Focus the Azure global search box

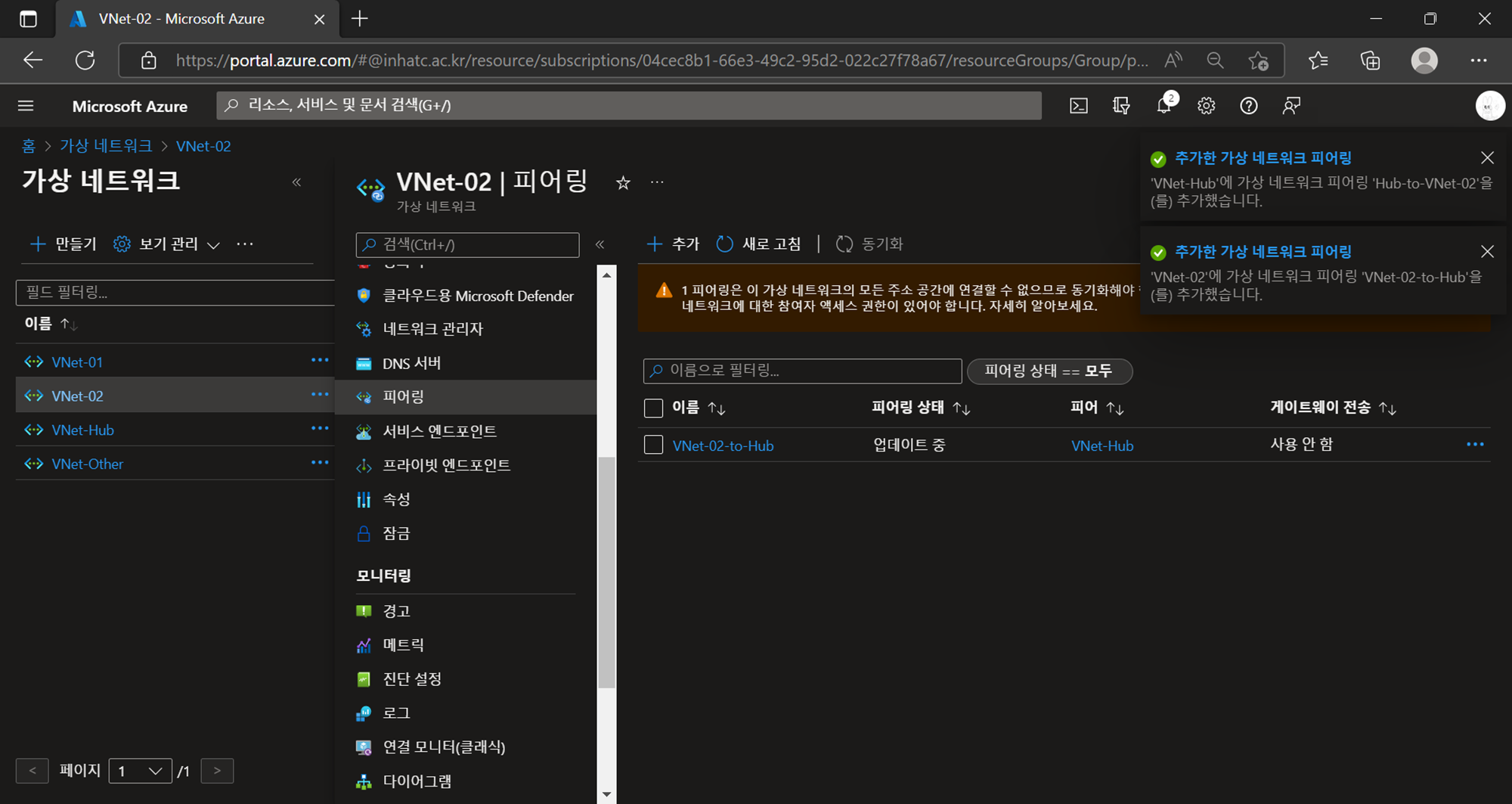coord(629,105)
